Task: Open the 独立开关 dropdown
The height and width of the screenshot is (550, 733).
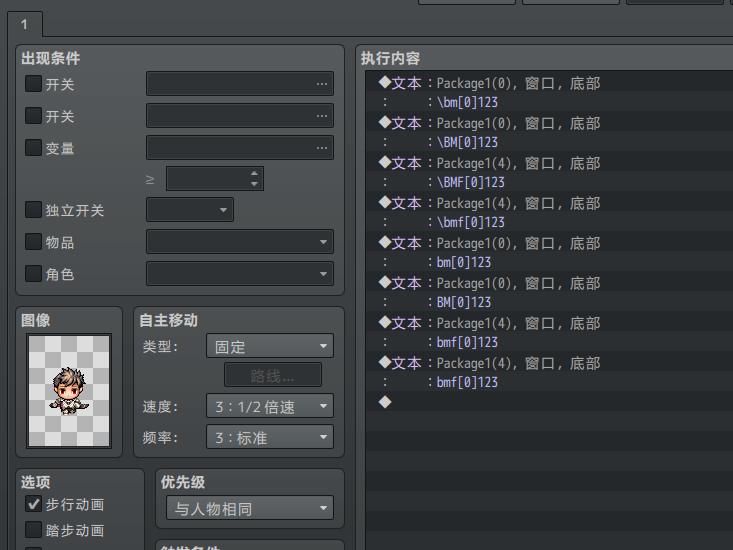Action: point(190,209)
